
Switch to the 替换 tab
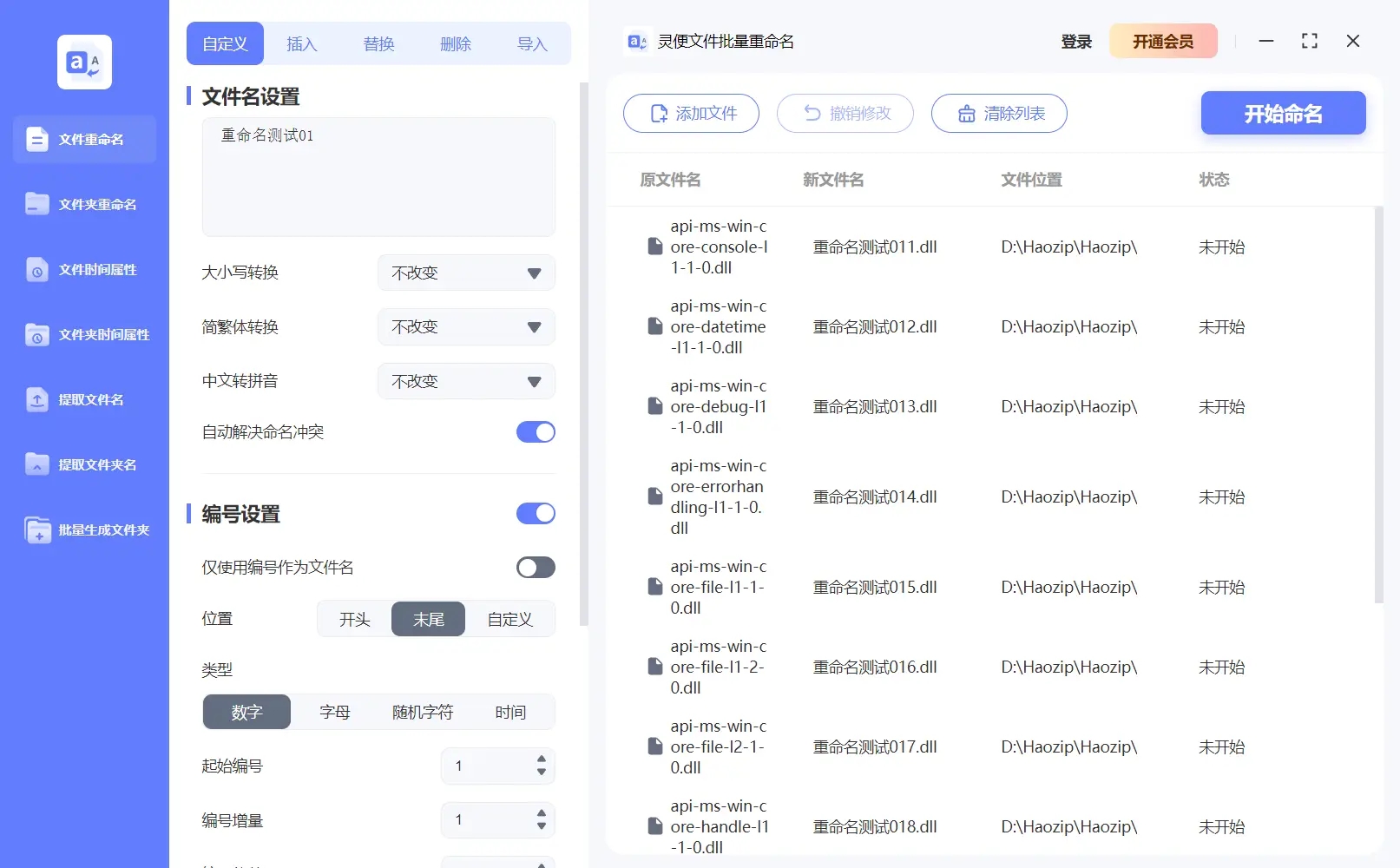pyautogui.click(x=378, y=43)
